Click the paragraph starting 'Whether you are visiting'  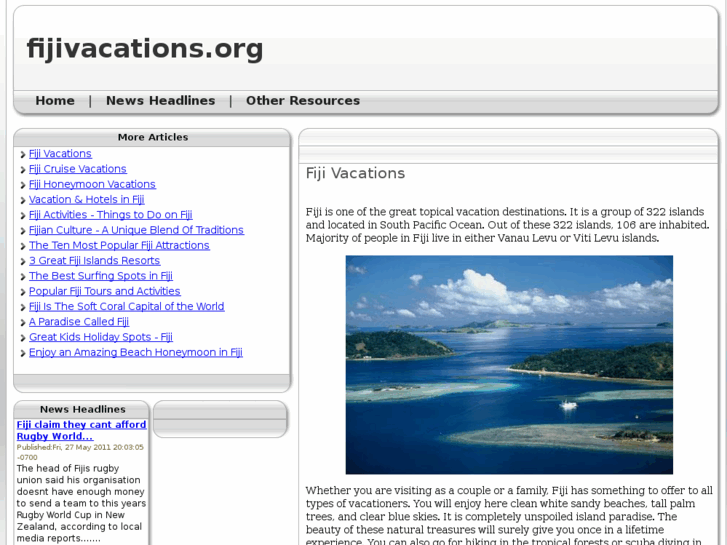(509, 515)
